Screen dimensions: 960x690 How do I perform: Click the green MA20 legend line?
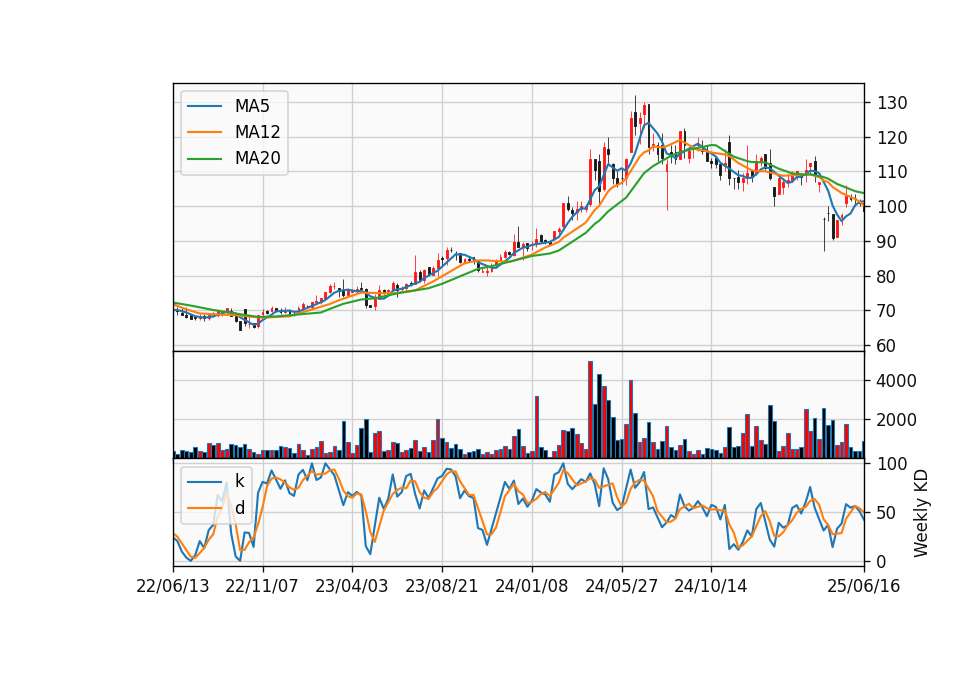204,158
